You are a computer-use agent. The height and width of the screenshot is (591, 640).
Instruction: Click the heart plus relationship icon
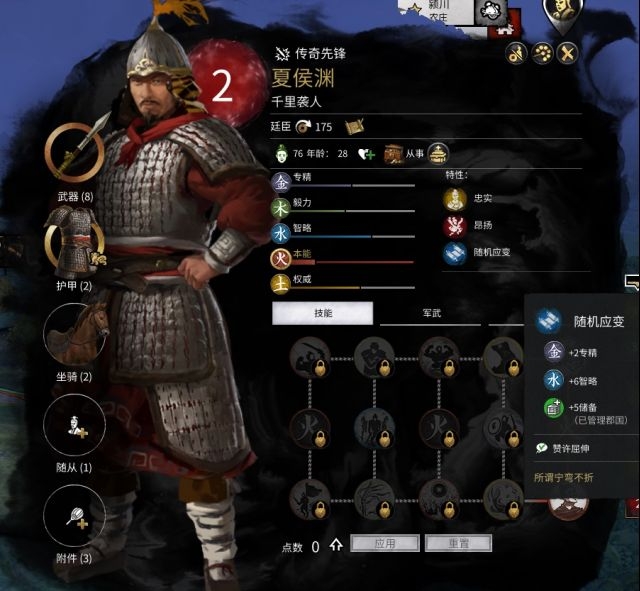(366, 154)
